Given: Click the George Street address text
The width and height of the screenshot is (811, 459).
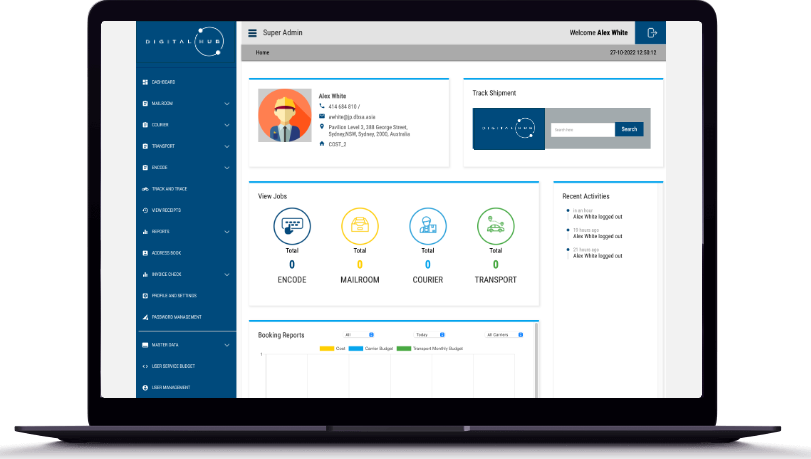Looking at the screenshot, I should (369, 130).
